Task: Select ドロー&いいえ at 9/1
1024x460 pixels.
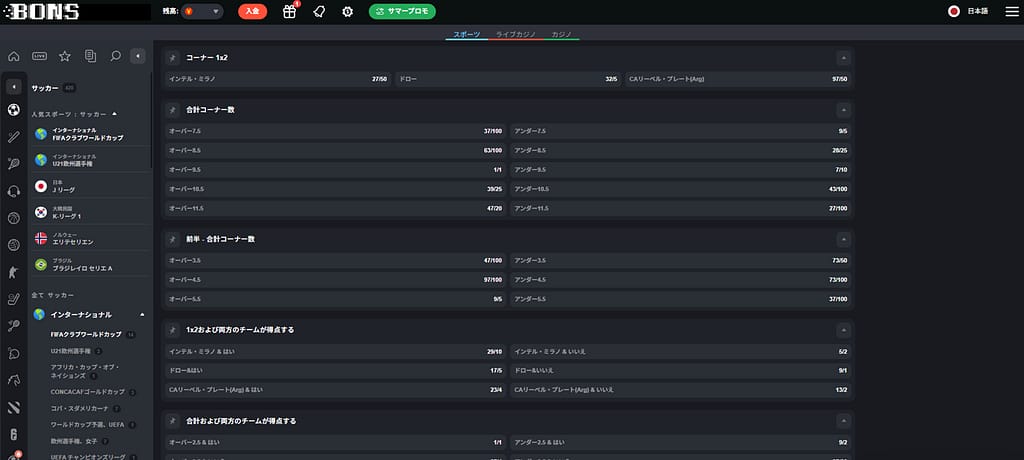Action: point(680,370)
